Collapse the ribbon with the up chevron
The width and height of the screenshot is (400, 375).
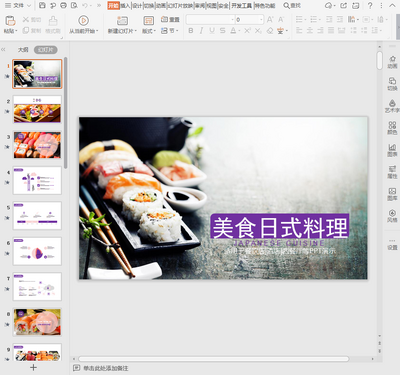coord(392,5)
